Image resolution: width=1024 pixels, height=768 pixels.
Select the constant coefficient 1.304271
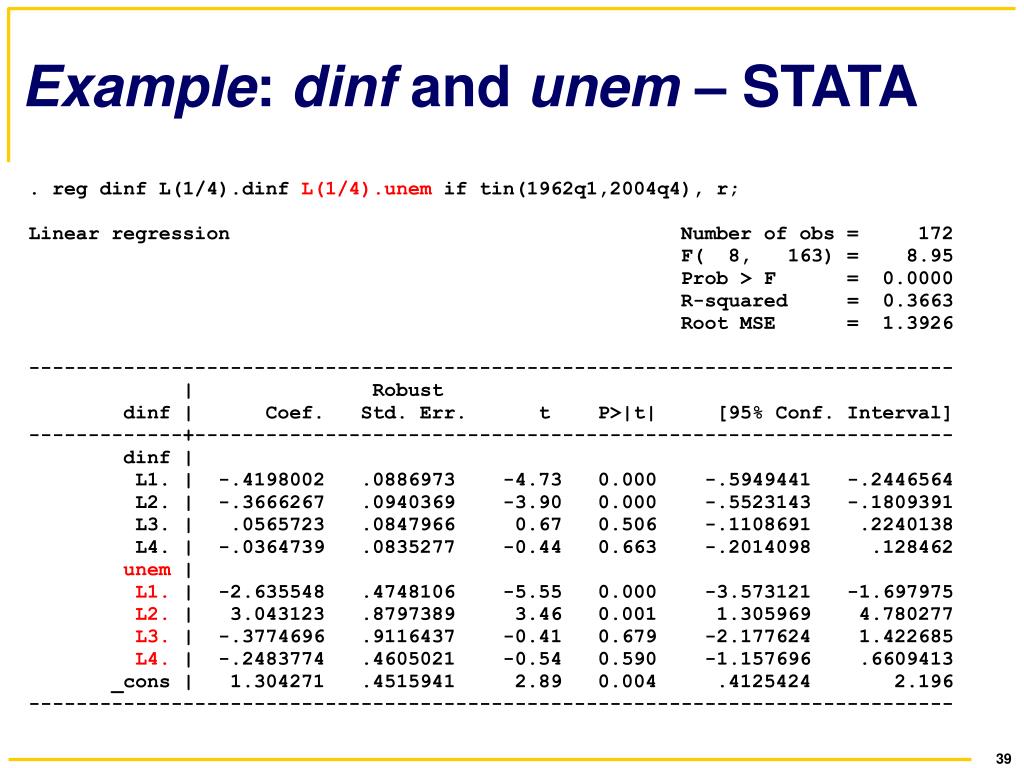278,681
